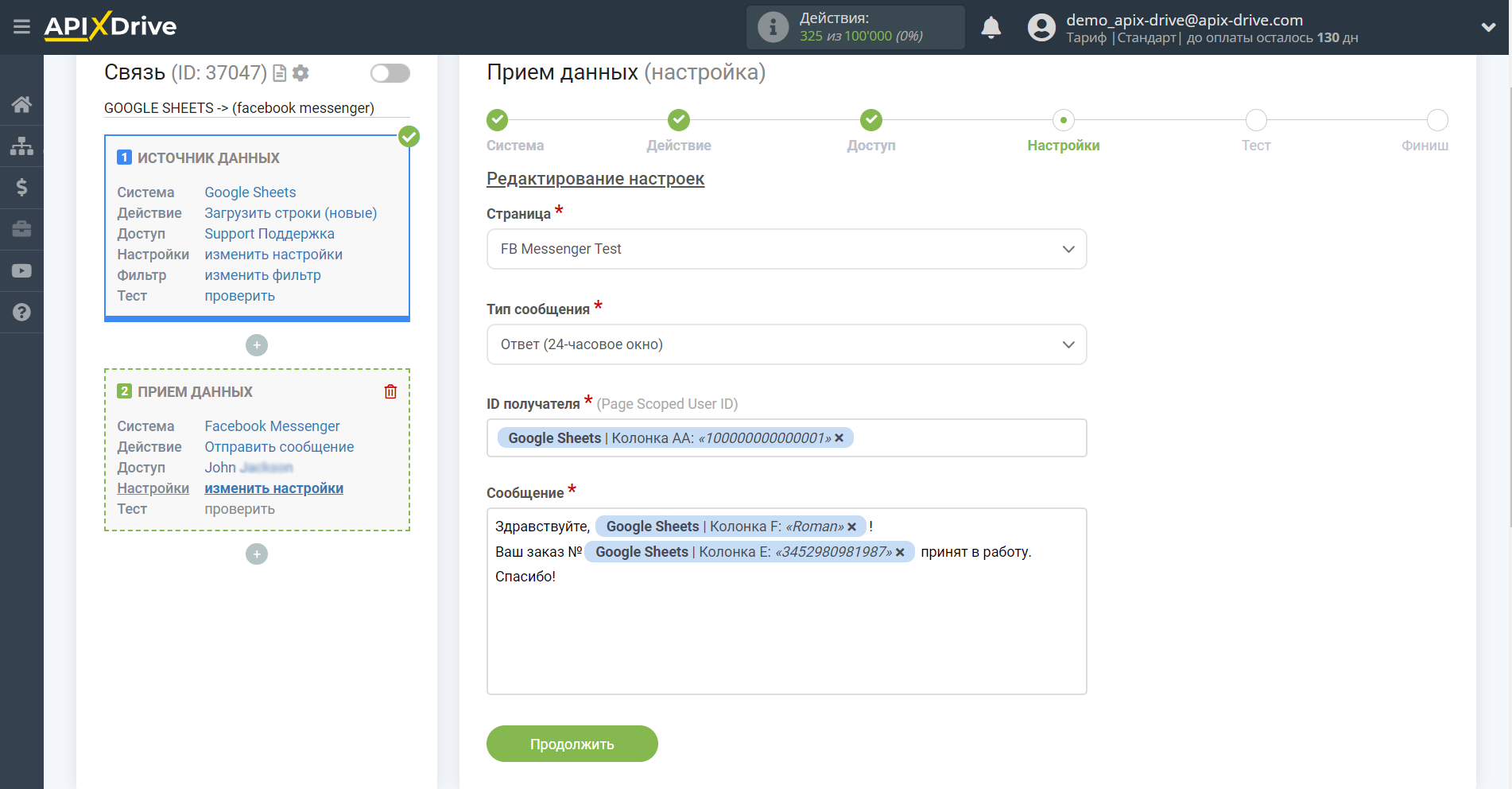Click изменить фильтр link
The width and height of the screenshot is (1512, 789).
tap(262, 275)
